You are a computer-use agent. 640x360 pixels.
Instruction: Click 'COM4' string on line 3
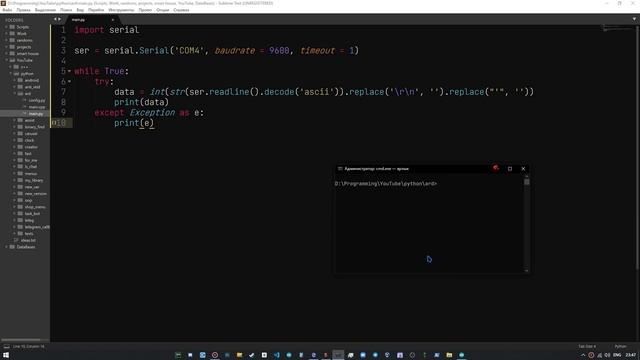pos(190,51)
